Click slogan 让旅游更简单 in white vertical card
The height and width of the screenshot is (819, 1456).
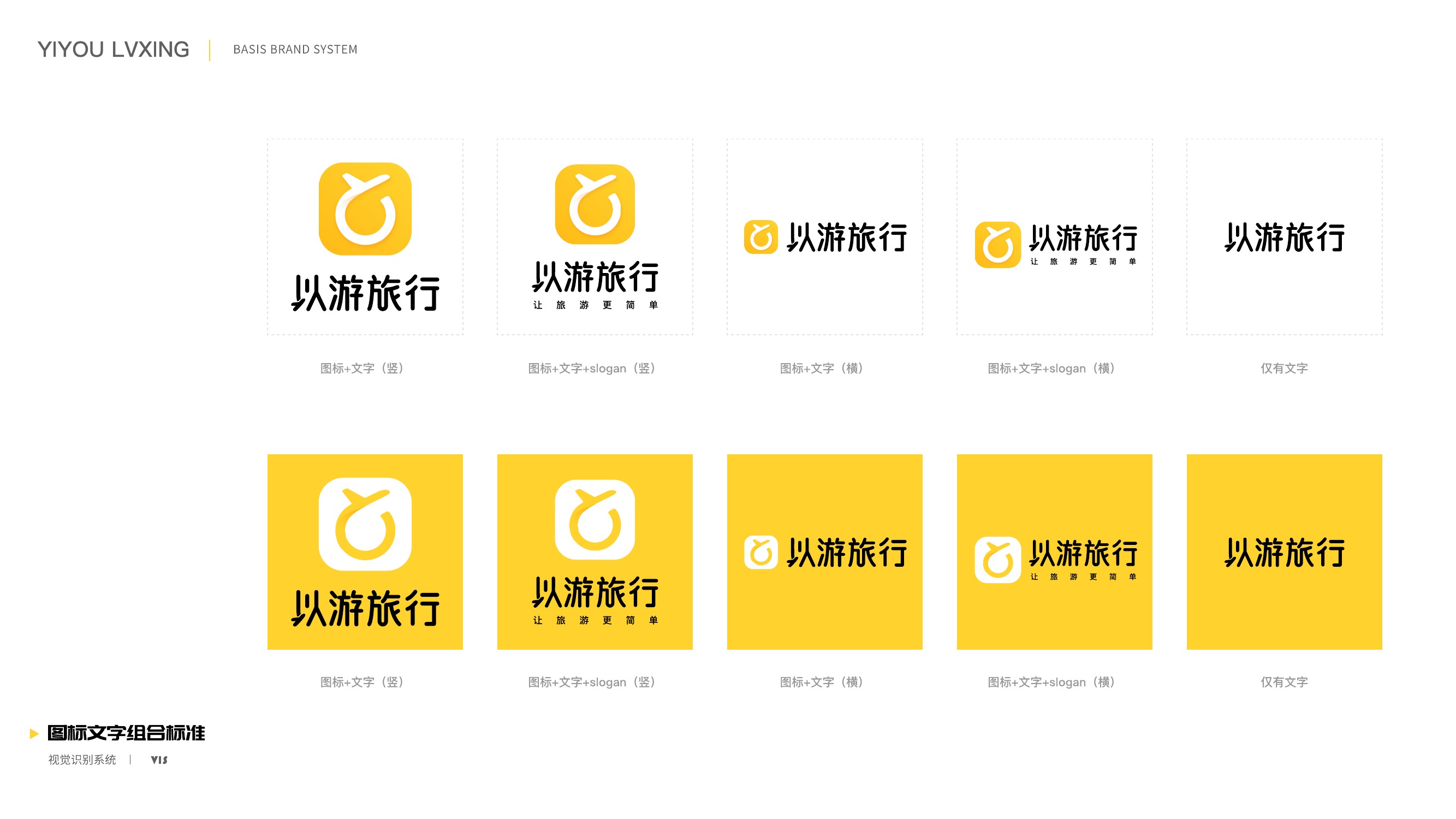point(595,305)
